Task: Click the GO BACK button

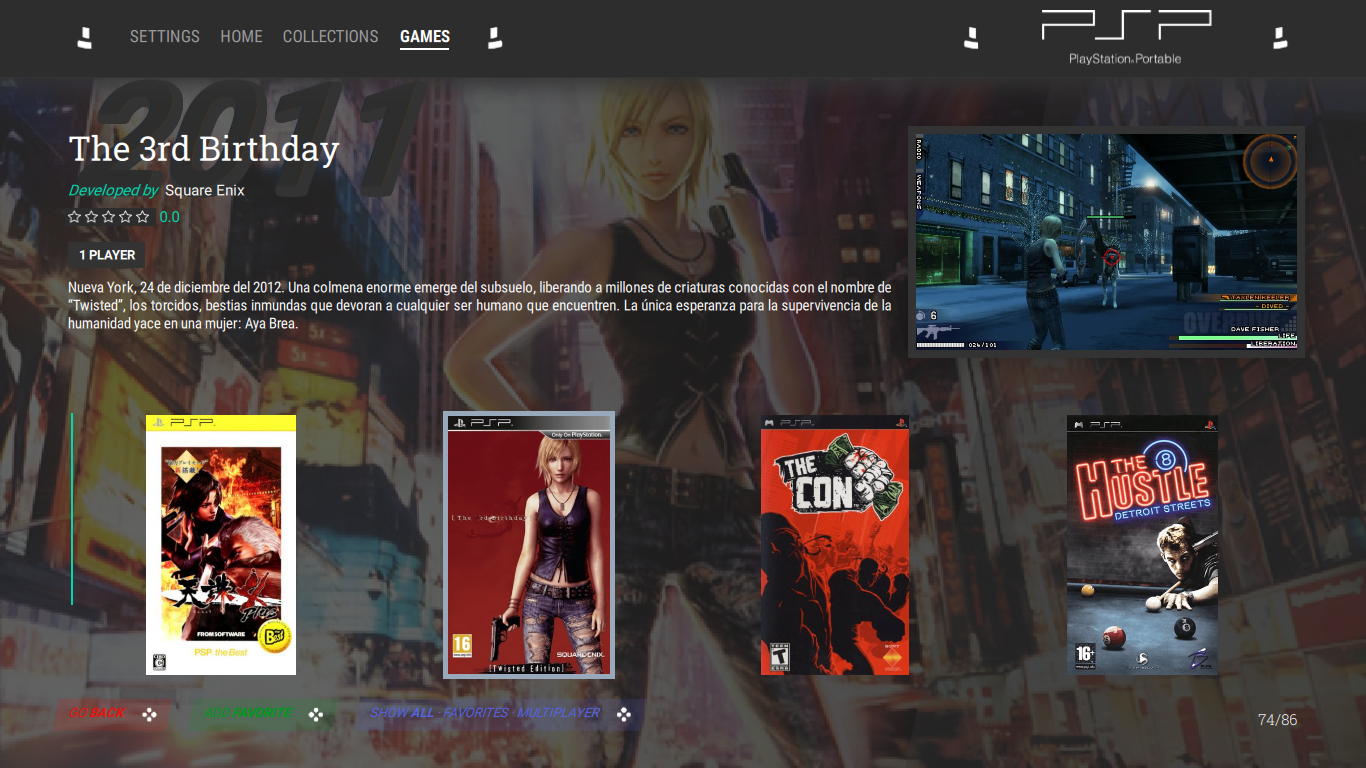Action: coord(97,713)
